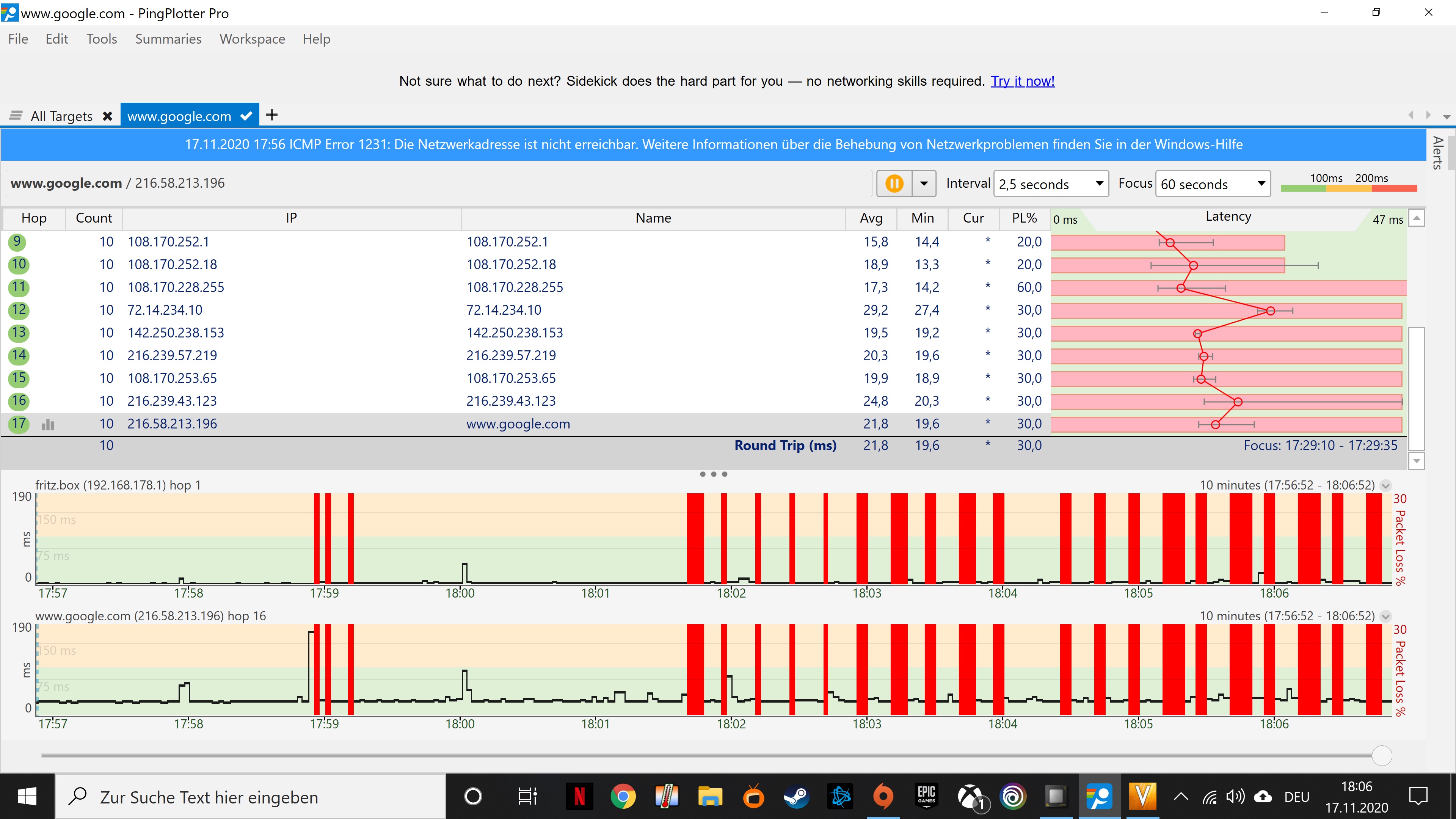
Task: Expand the arrow next to pause button
Action: coord(924,184)
